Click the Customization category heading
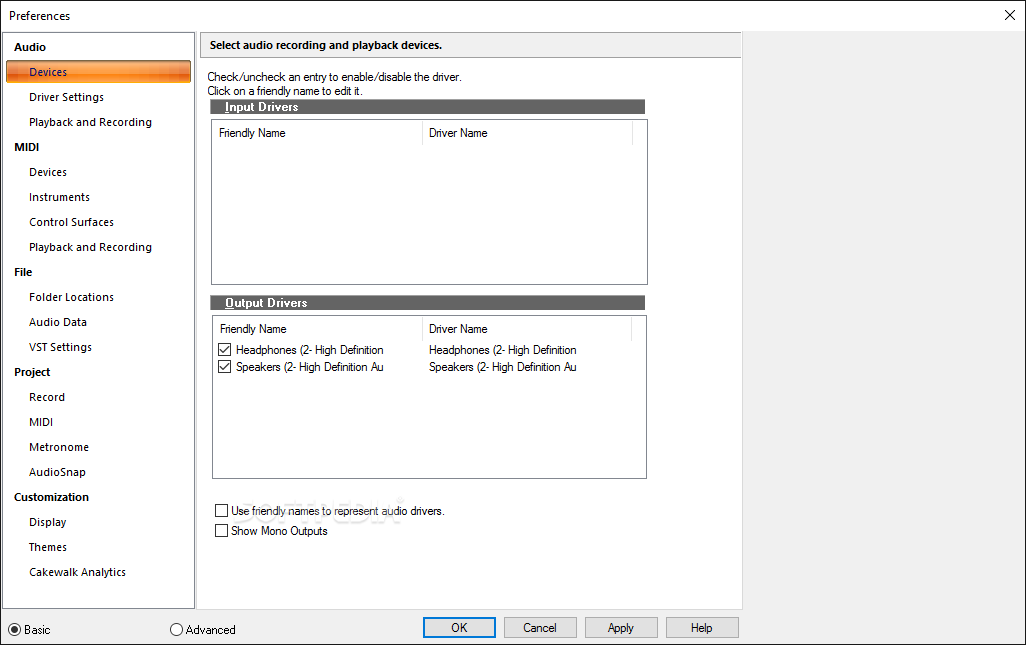The width and height of the screenshot is (1026, 645). (x=51, y=497)
